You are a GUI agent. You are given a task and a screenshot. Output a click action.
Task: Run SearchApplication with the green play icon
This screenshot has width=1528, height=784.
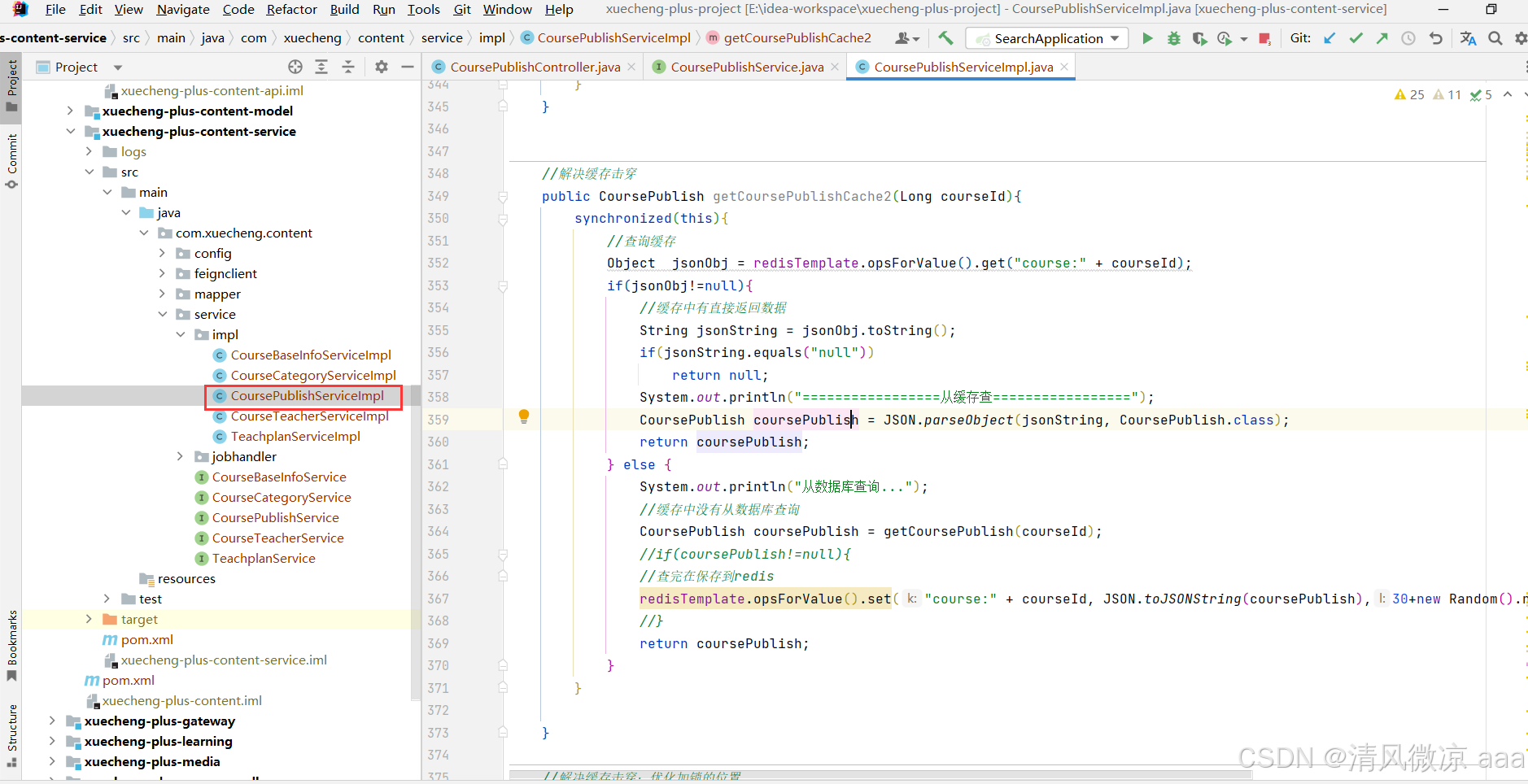1147,38
